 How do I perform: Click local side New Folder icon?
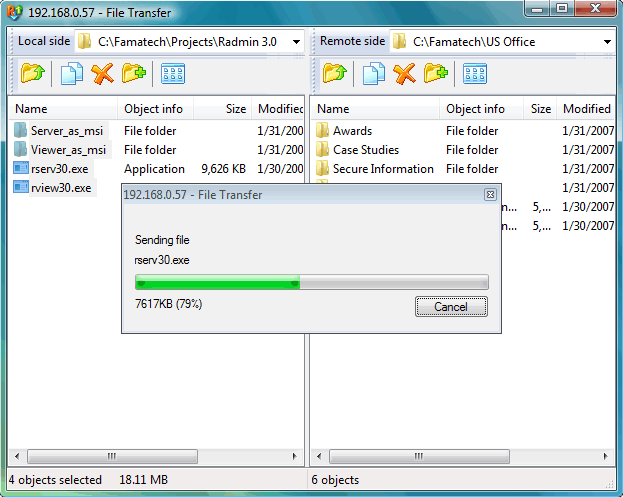pyautogui.click(x=133, y=74)
